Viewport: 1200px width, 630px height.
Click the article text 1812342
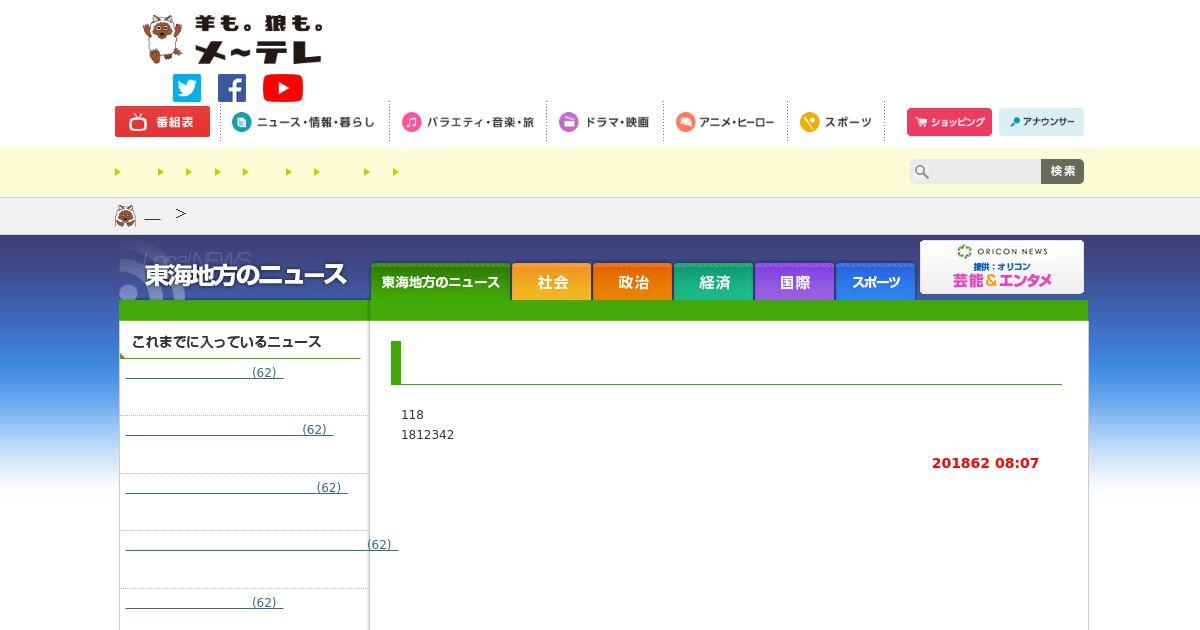pyautogui.click(x=427, y=435)
